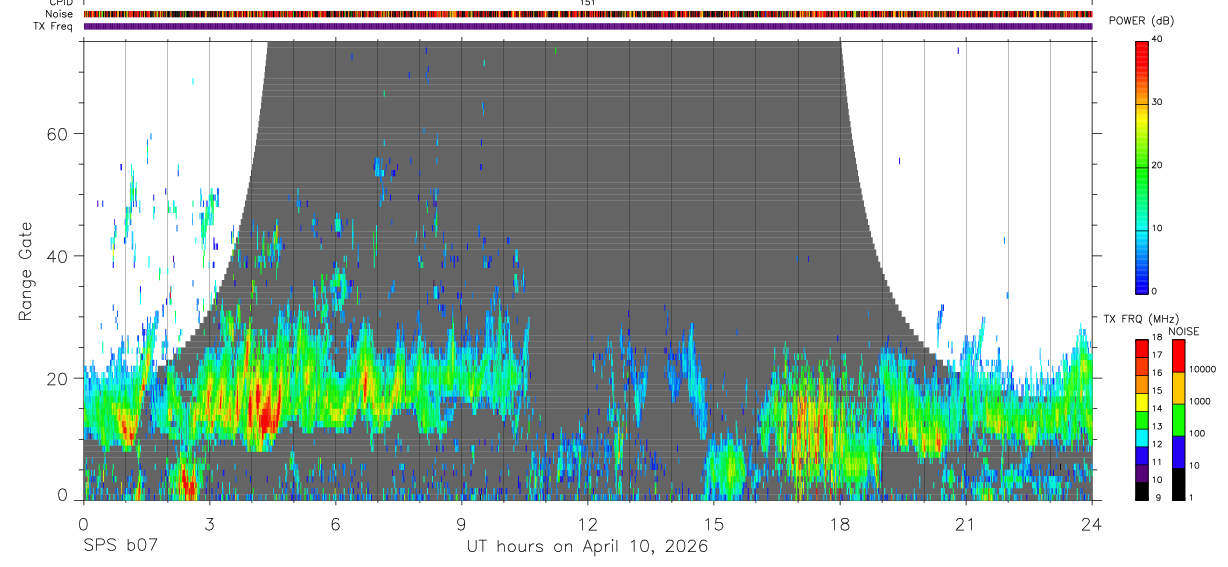This screenshot has height=567, width=1228.
Task: Click the '16' label on TX FRQ legend
Action: 1157,372
